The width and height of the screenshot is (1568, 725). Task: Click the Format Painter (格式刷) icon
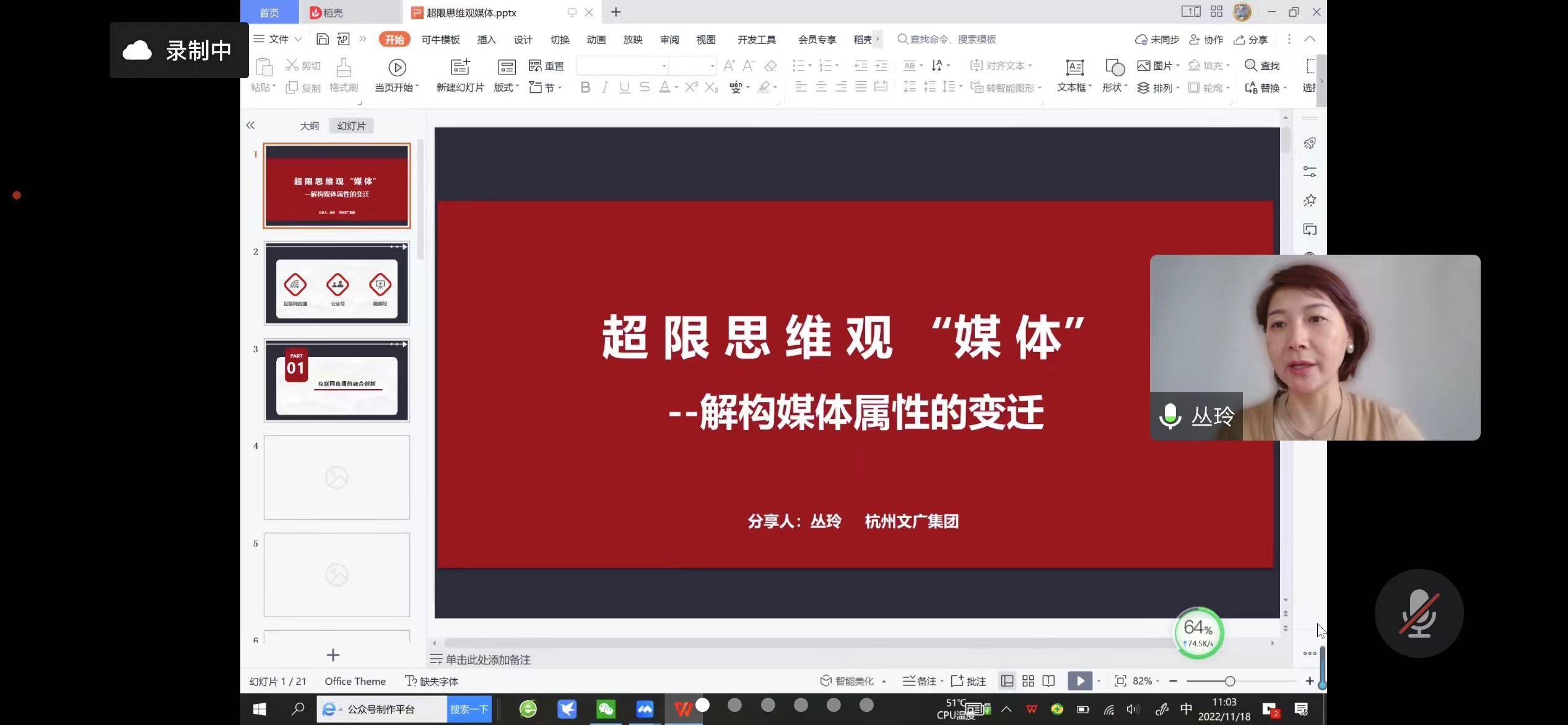pos(344,67)
